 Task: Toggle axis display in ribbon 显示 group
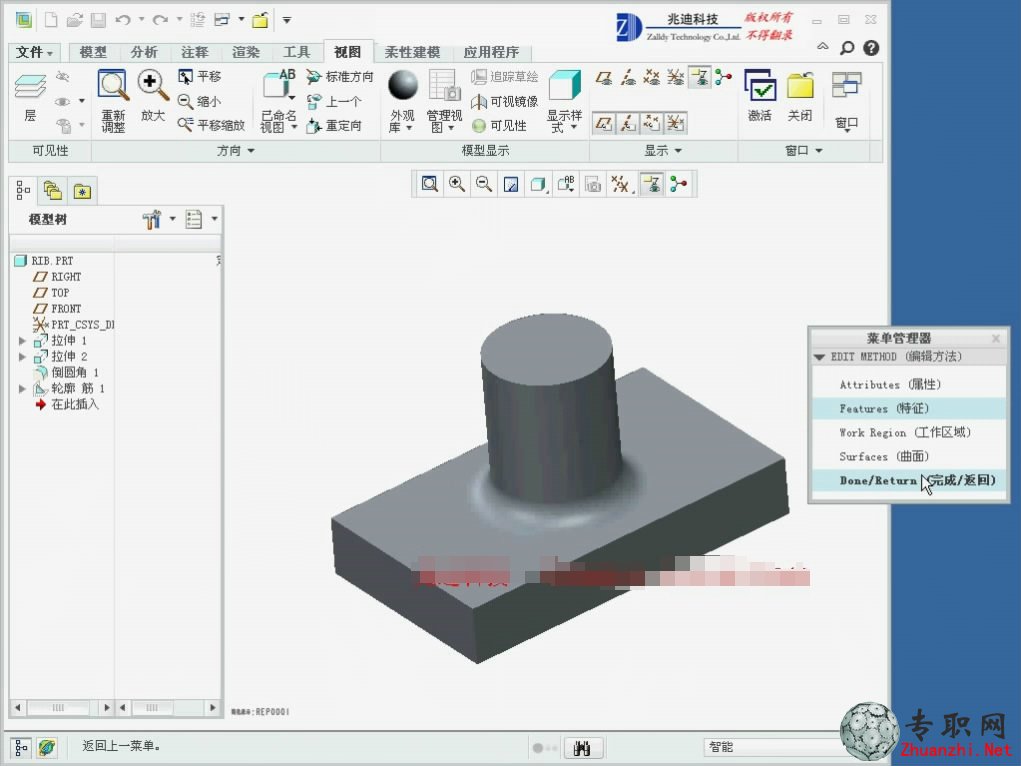pyautogui.click(x=628, y=78)
